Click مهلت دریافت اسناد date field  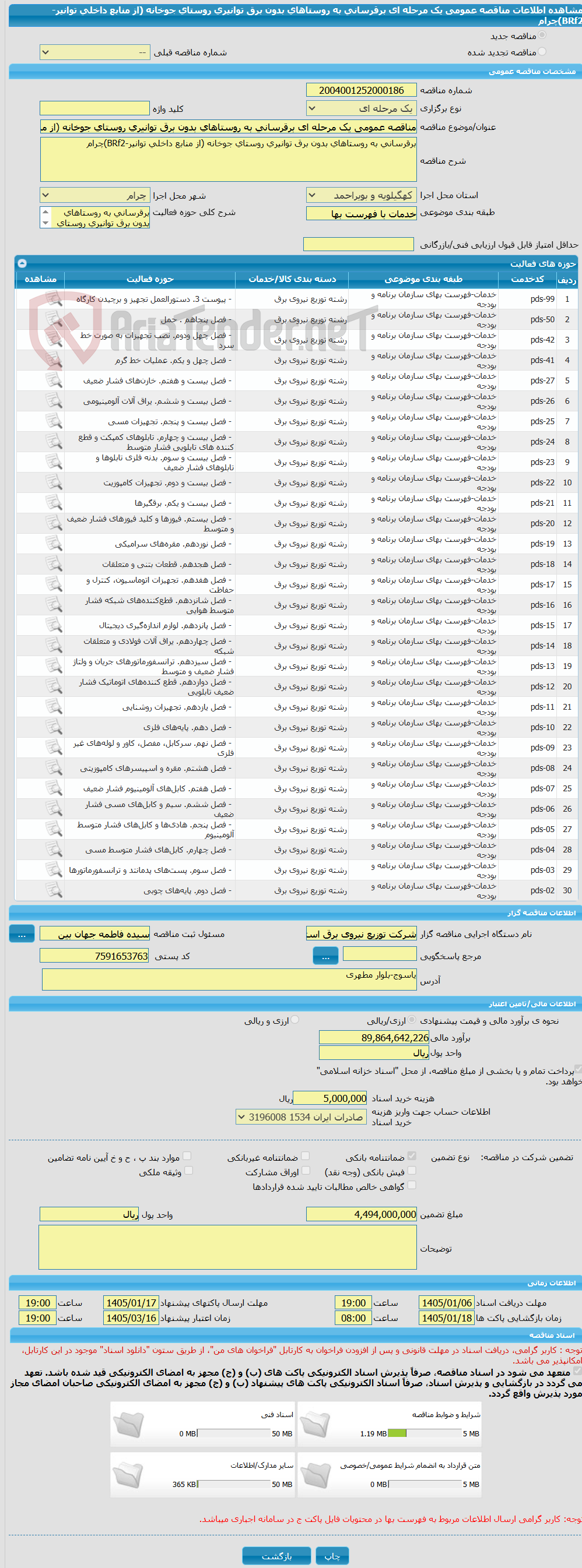point(447,1303)
